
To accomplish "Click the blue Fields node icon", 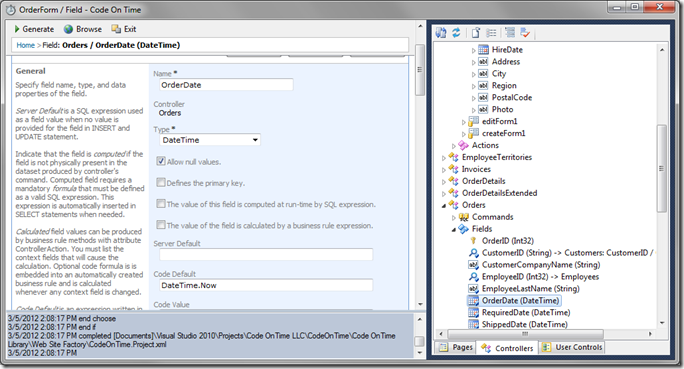I will click(x=463, y=229).
